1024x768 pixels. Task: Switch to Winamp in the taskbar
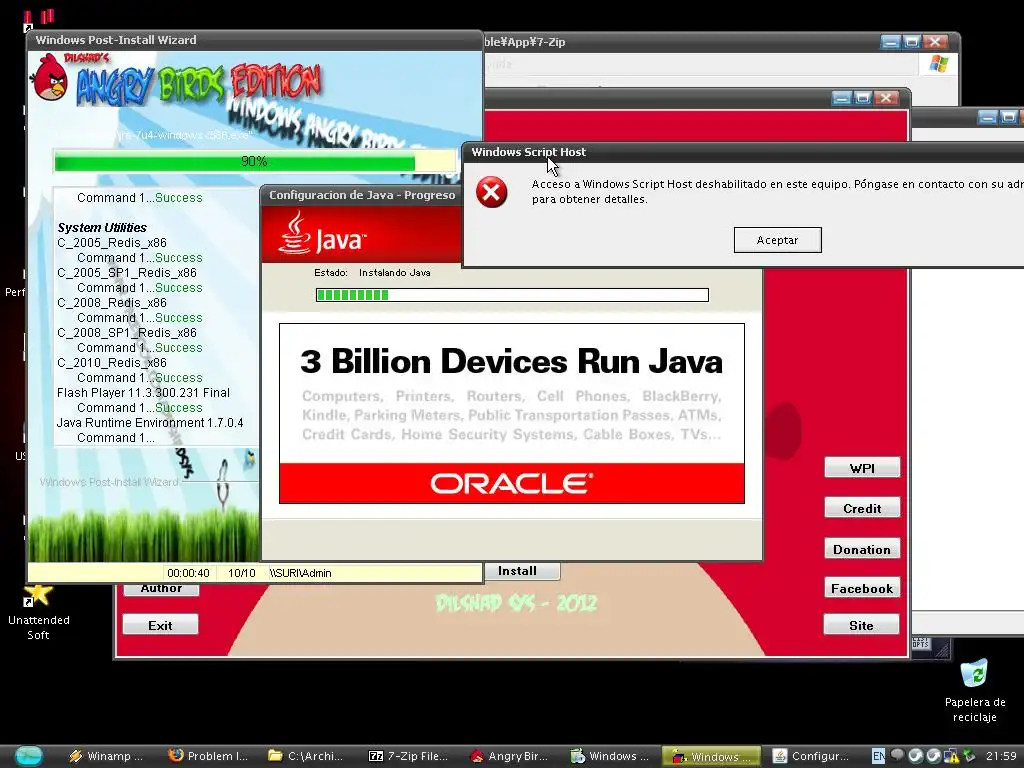[x=106, y=756]
